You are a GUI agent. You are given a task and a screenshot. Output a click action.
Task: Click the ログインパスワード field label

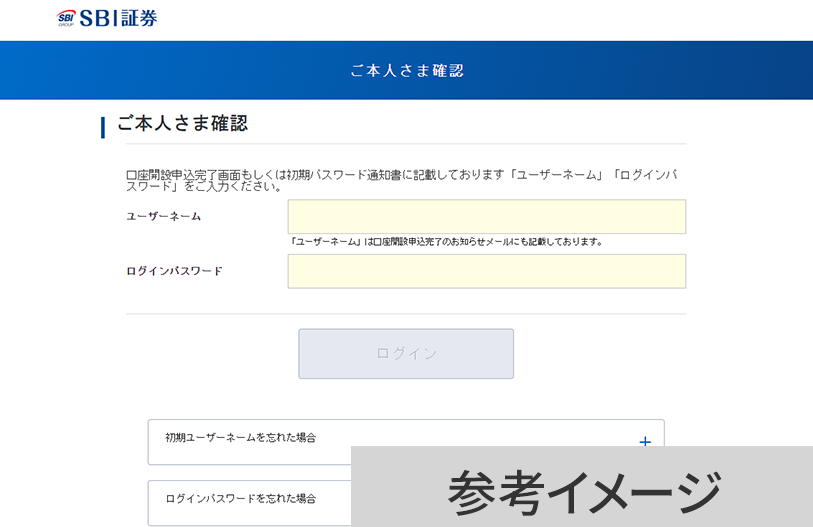tap(174, 271)
